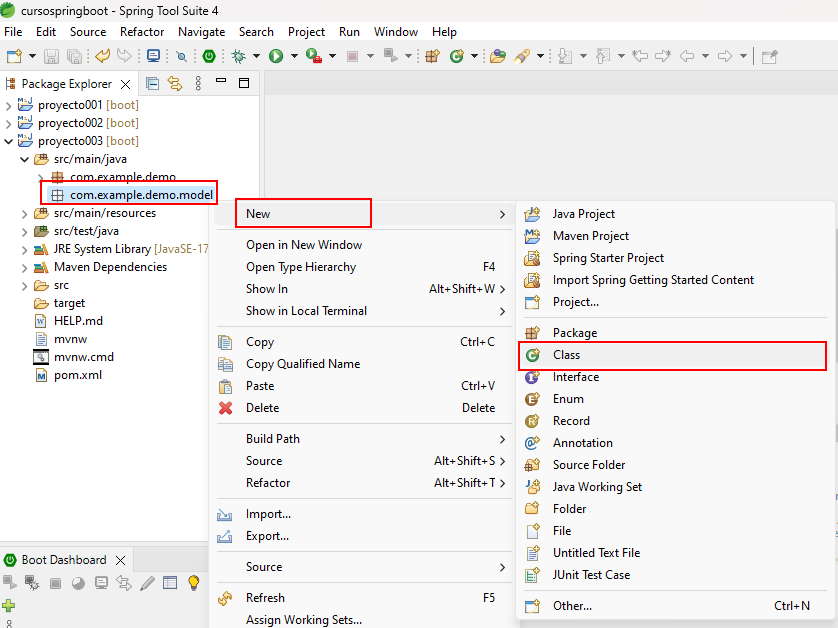Viewport: 838px width, 628px height.
Task: Open dropdown arrow next to New Java Class icon
Action: point(474,56)
